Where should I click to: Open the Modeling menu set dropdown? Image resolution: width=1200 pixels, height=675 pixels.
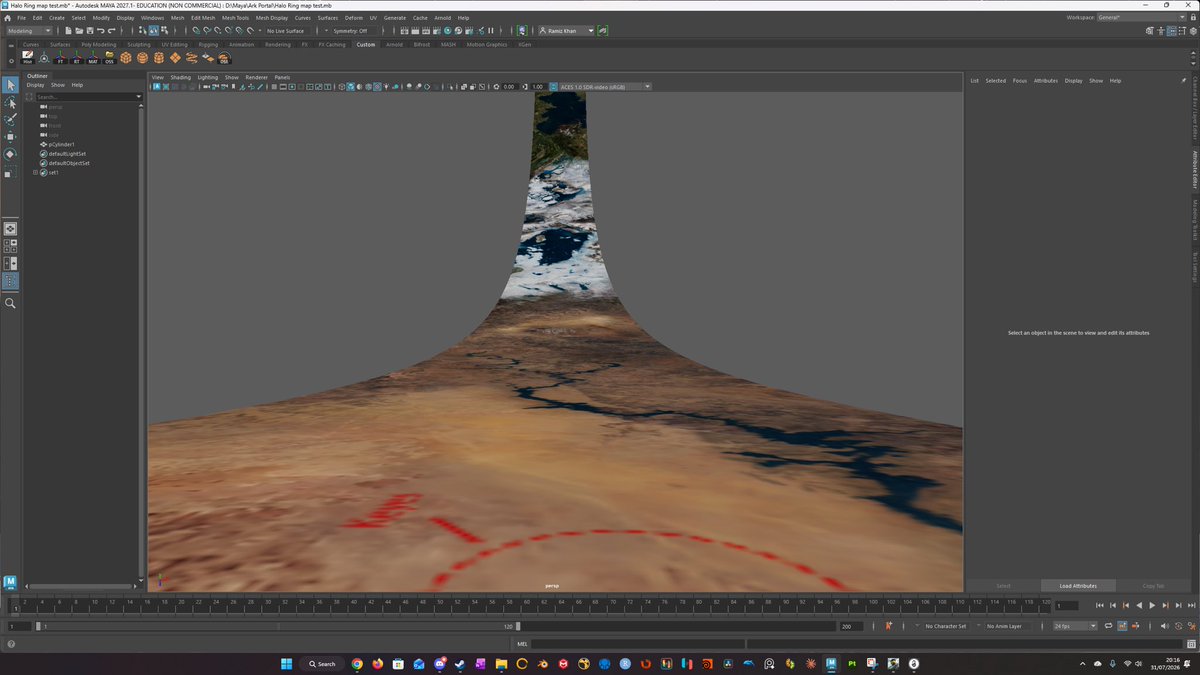[x=28, y=31]
